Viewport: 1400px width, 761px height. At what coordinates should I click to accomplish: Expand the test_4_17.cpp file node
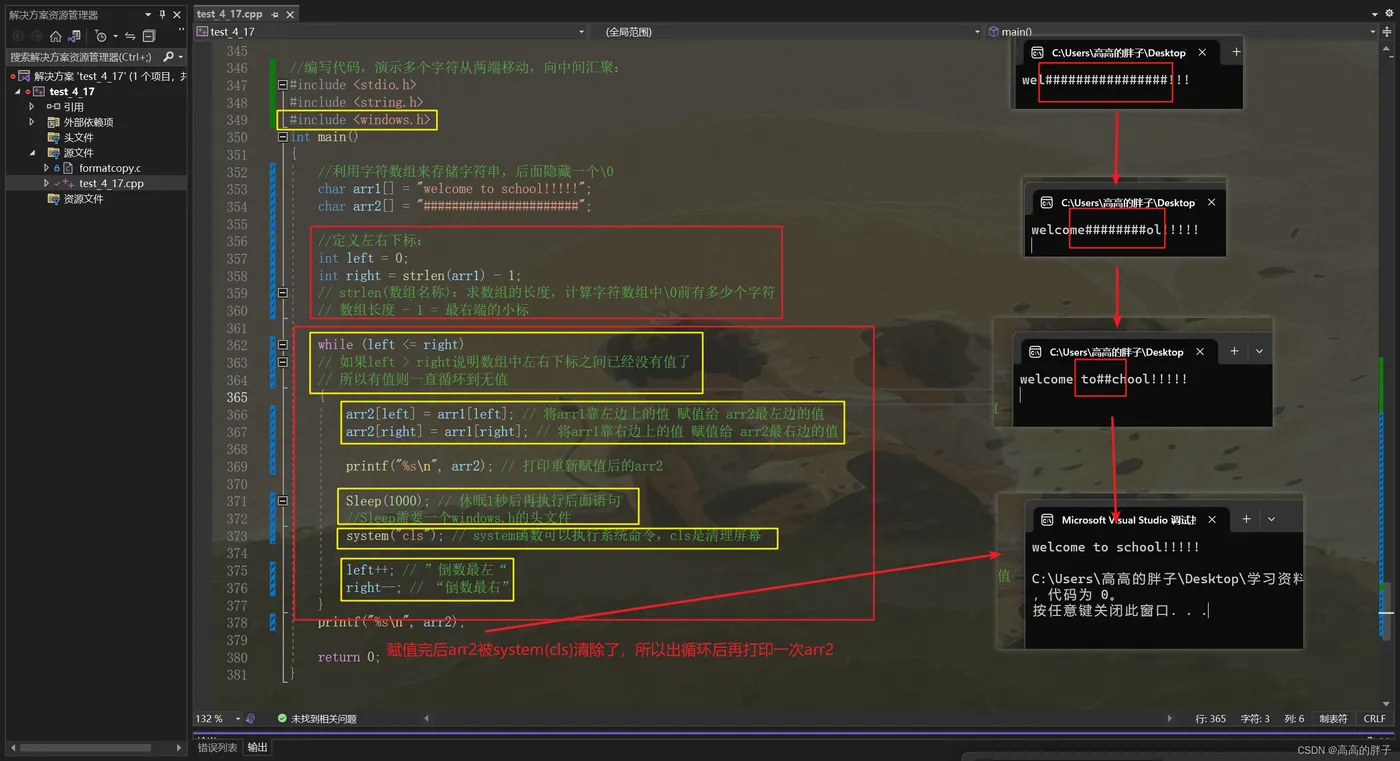tap(46, 183)
